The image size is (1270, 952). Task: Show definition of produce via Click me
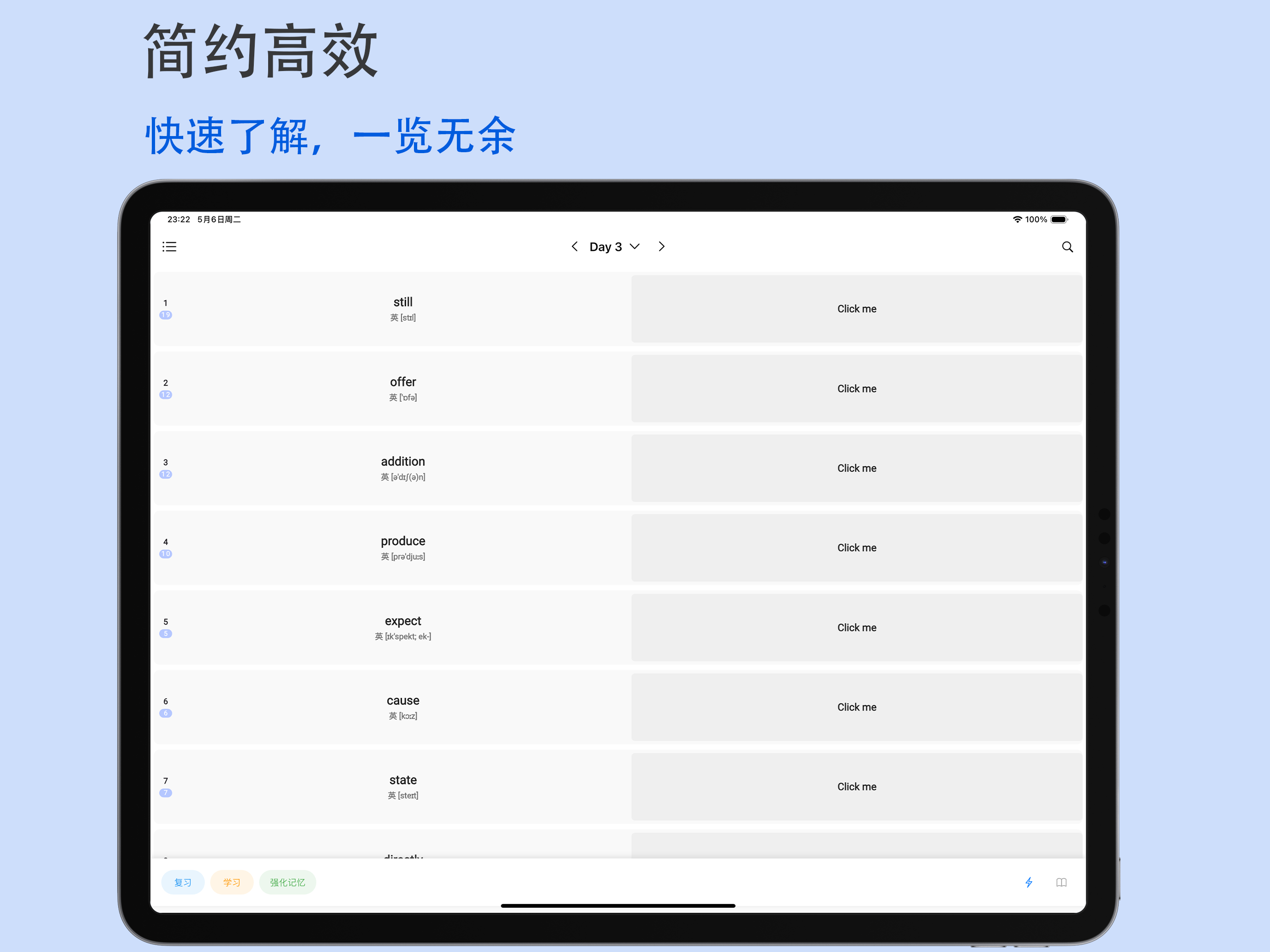(856, 547)
